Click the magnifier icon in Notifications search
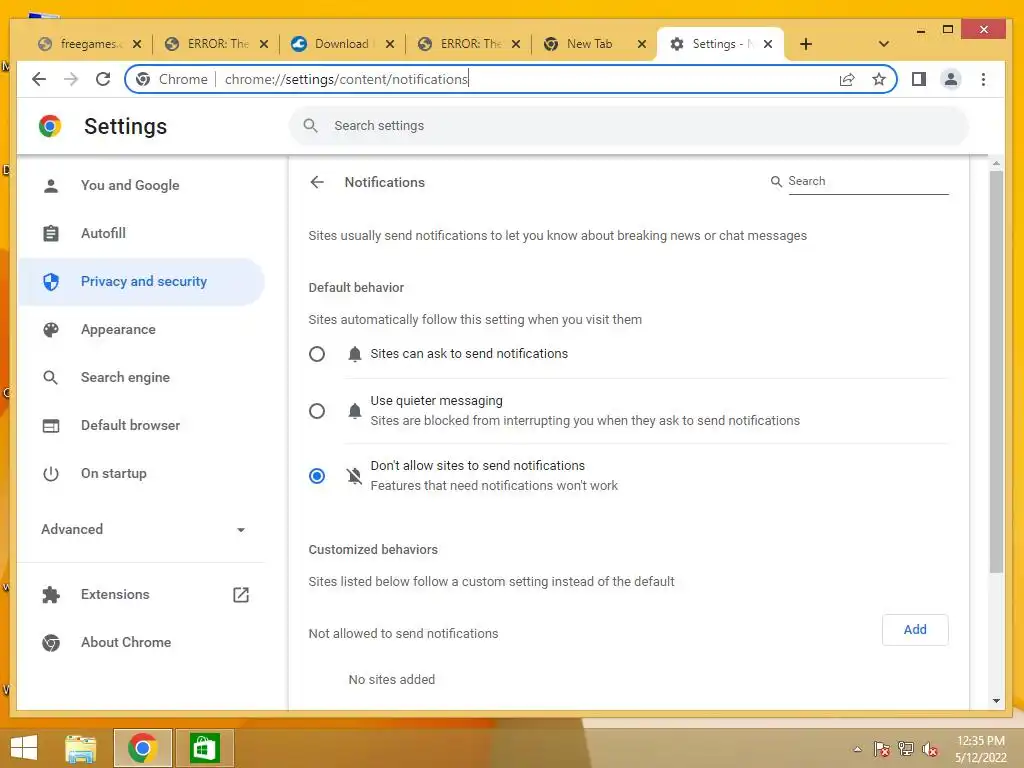This screenshot has width=1024, height=768. point(776,181)
